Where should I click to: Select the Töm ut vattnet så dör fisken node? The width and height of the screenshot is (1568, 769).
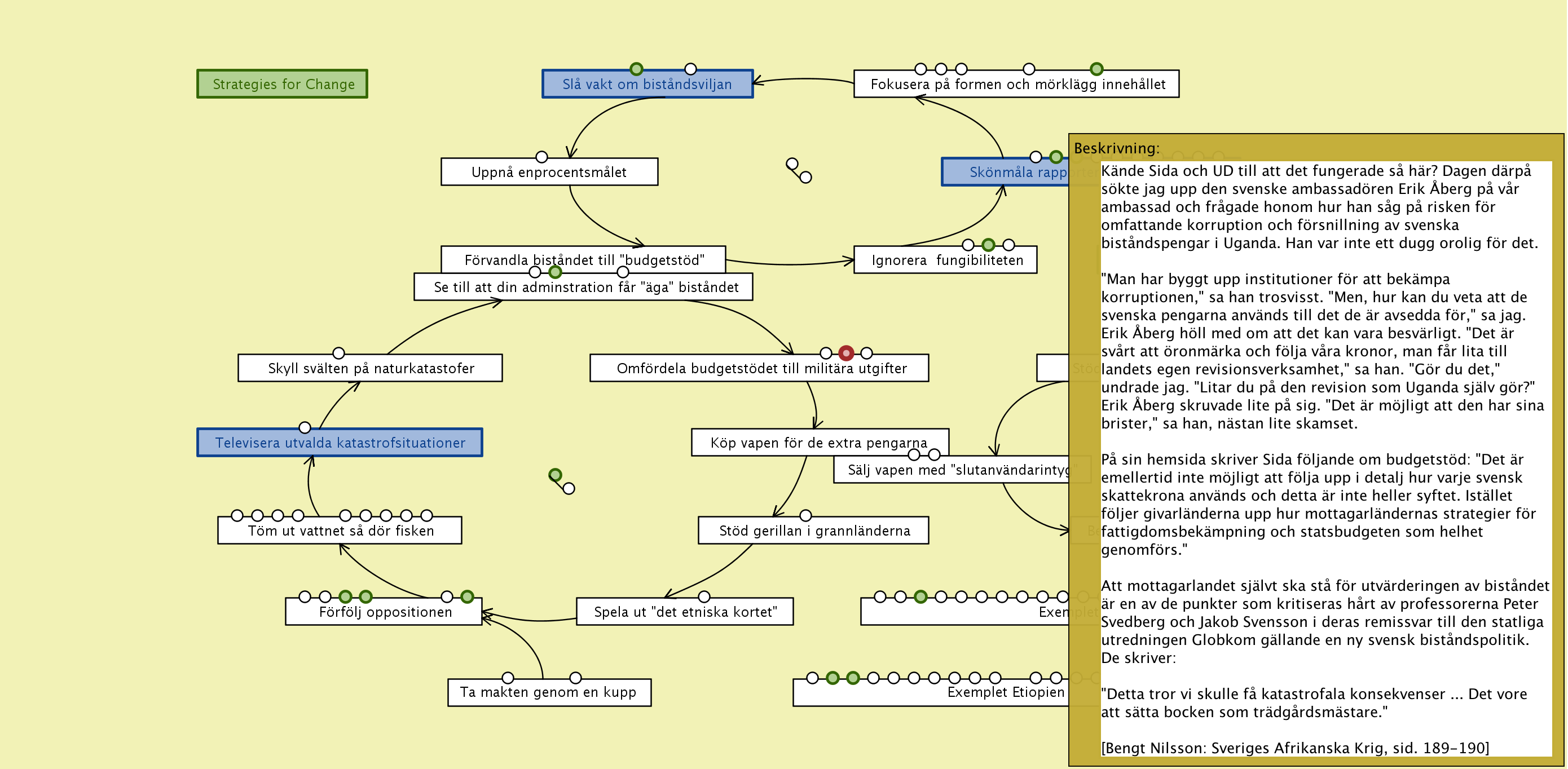tap(340, 531)
